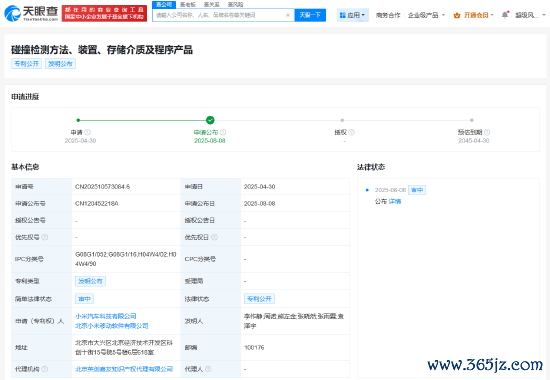Image resolution: width=550 pixels, height=380 pixels.
Task: Click the 审中 simple legal status tag
Action: click(x=84, y=299)
